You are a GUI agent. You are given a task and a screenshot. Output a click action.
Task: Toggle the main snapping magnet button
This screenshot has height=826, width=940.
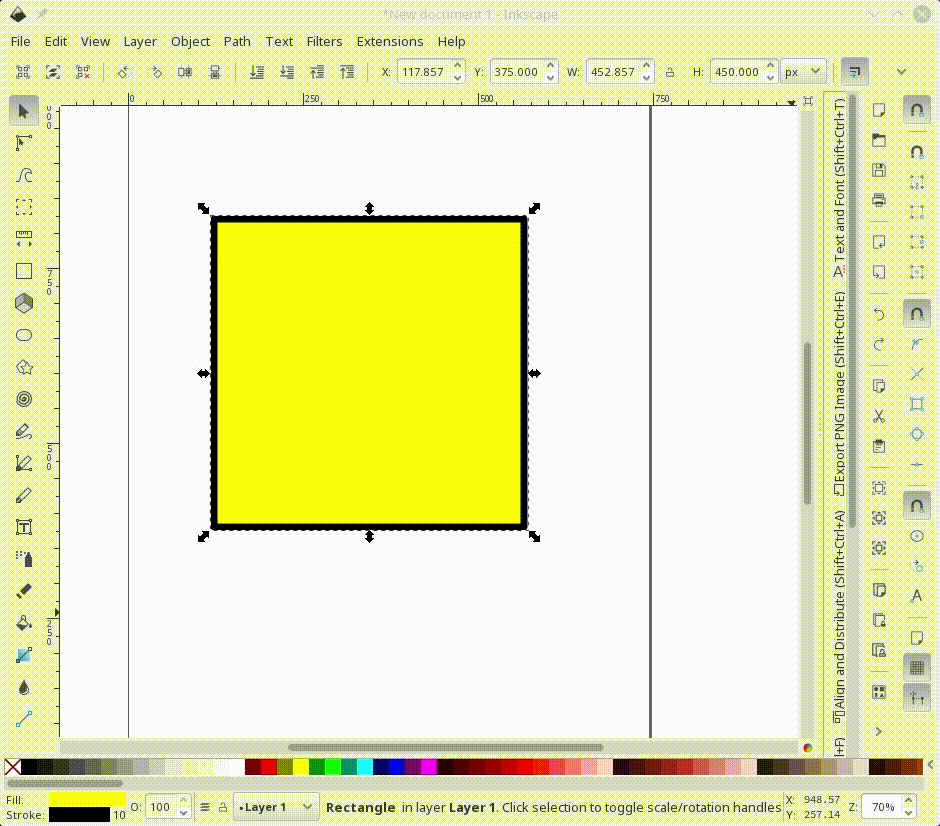pos(917,110)
